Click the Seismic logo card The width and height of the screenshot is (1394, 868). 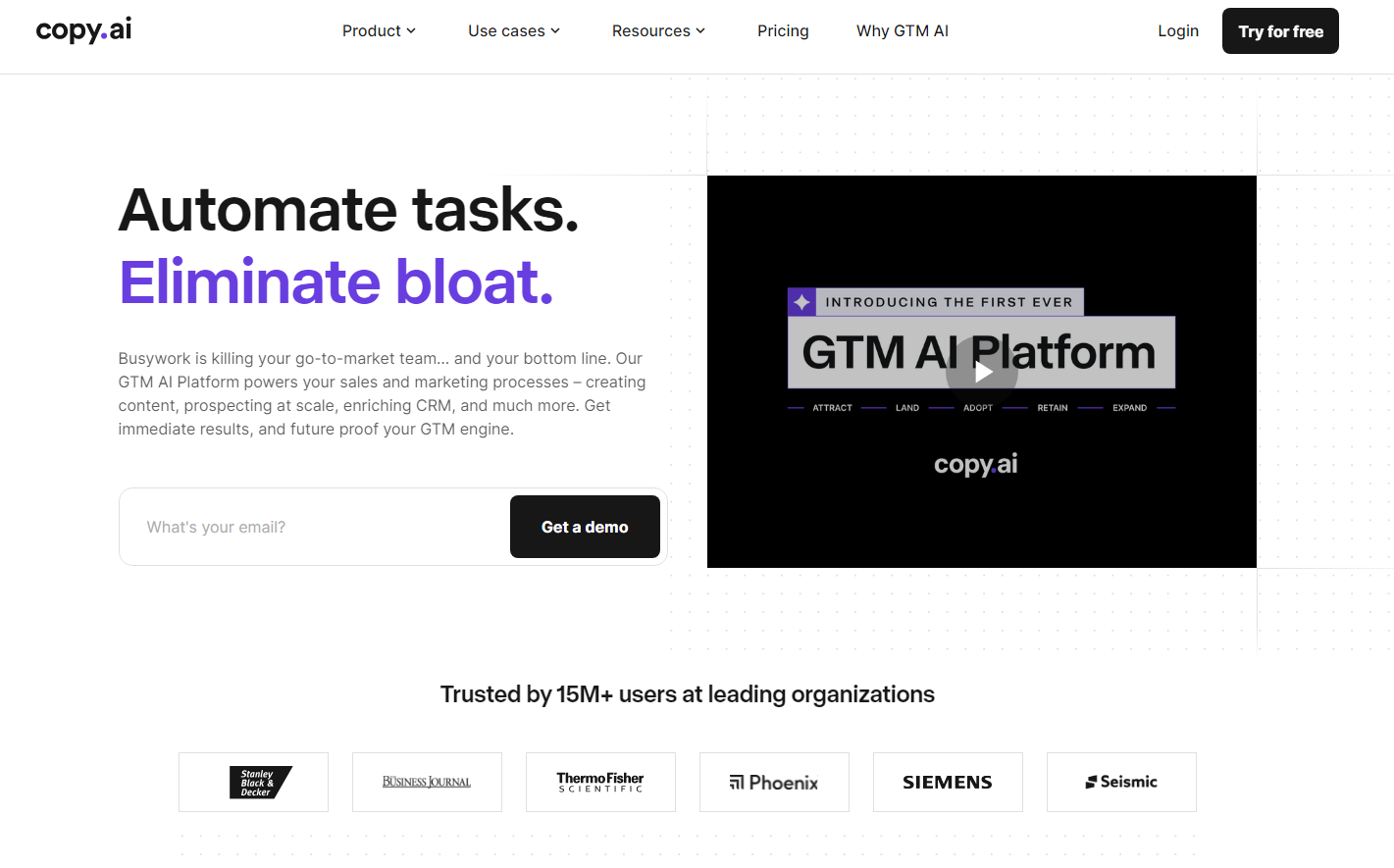point(1121,782)
